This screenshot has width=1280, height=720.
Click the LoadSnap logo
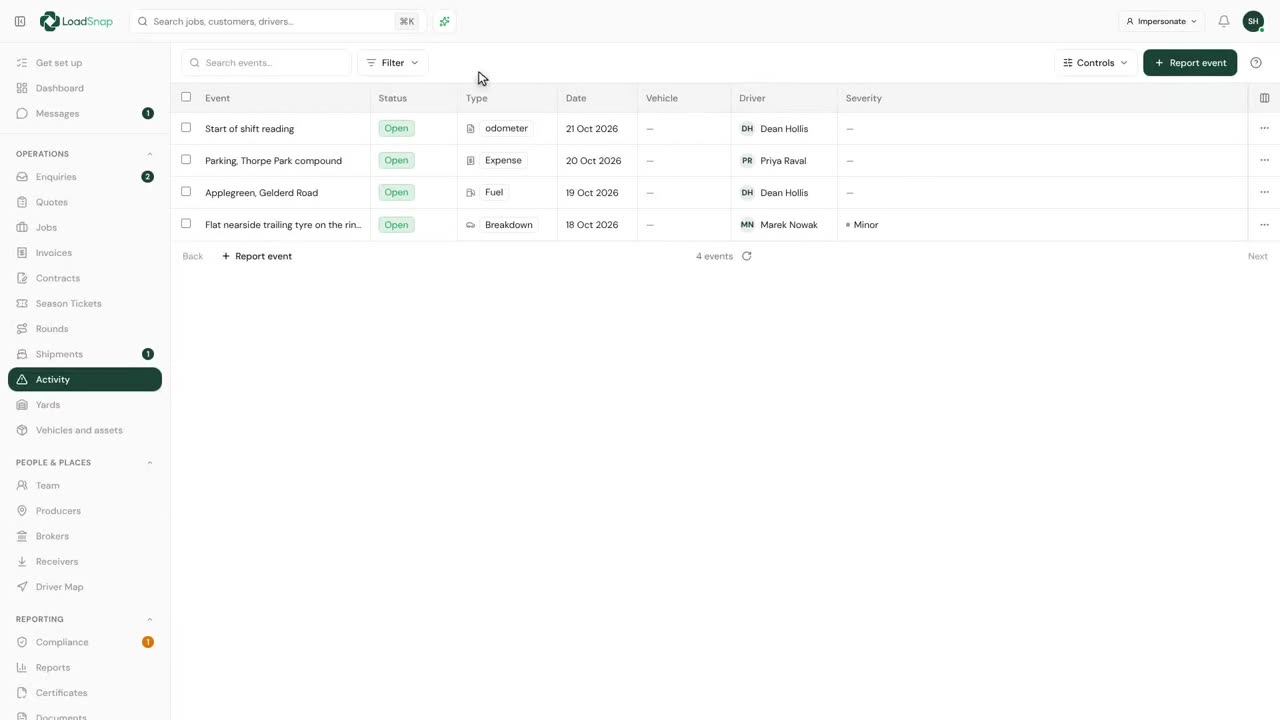[x=76, y=21]
